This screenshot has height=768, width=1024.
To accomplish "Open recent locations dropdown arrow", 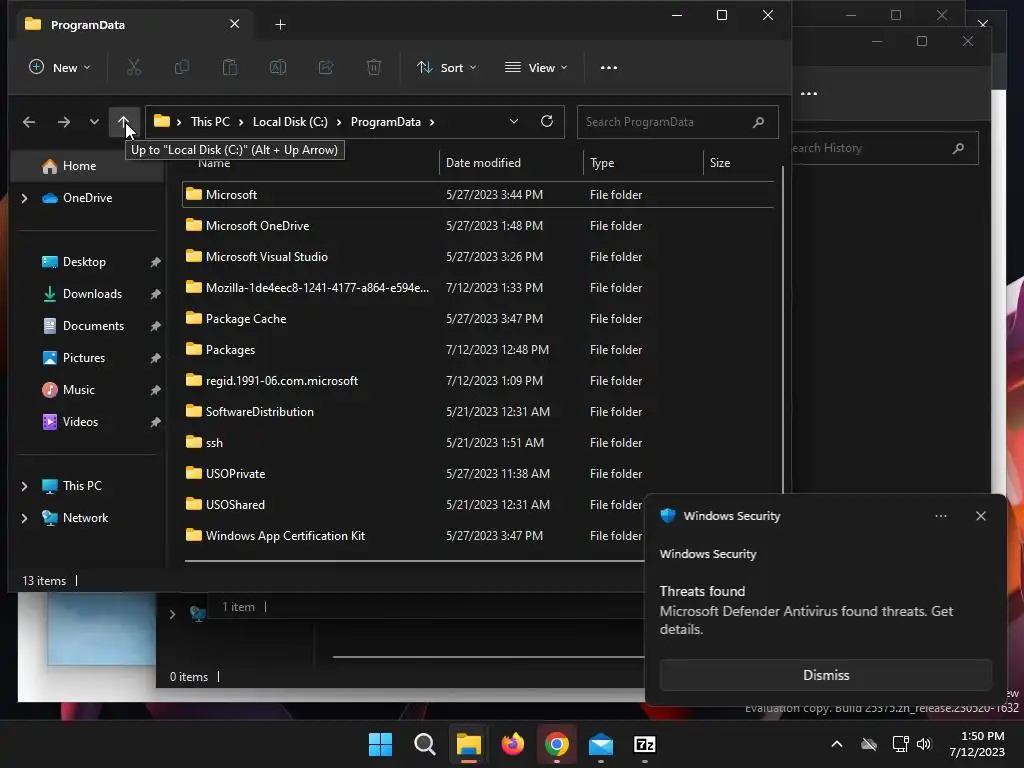I will point(94,122).
